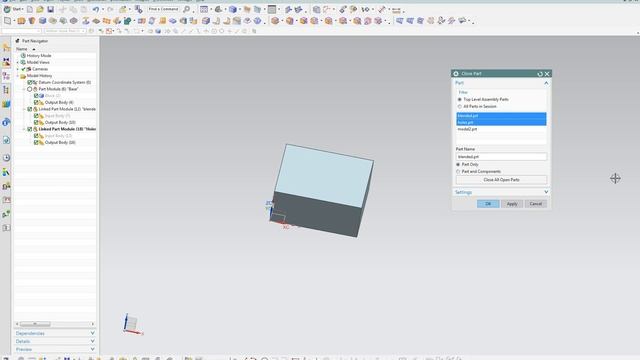Collapse the Model History node
Image resolution: width=640 pixels, height=360 pixels.
pos(18,76)
